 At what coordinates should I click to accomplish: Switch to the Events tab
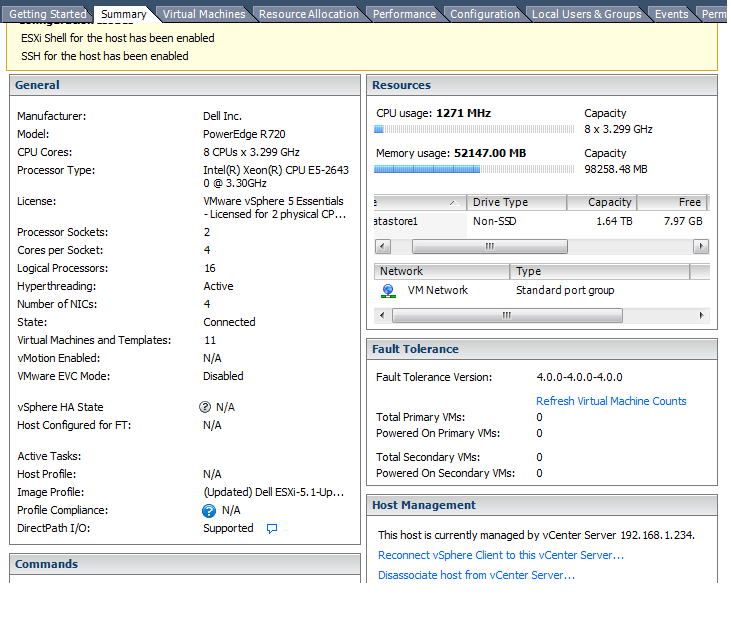point(671,14)
